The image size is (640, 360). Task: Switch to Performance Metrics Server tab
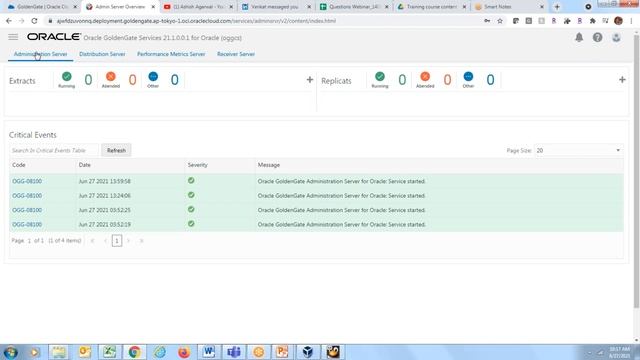[171, 54]
